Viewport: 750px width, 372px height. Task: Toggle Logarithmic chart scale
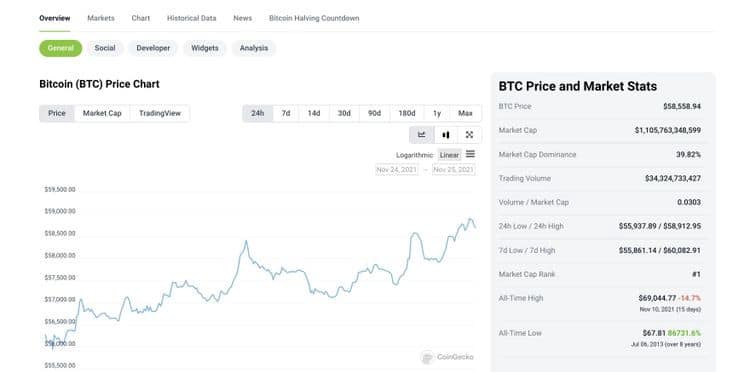point(415,155)
